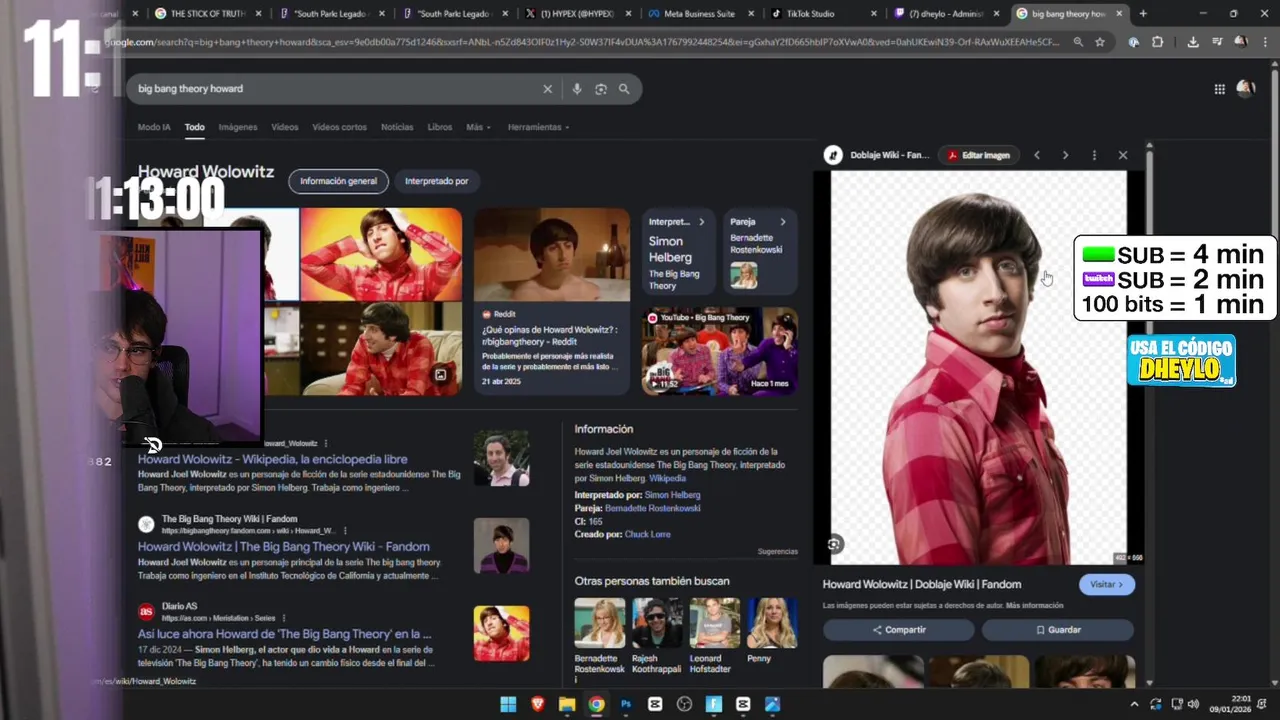This screenshot has height=720, width=1280.
Task: Go to next image in preview panel
Action: [1065, 155]
